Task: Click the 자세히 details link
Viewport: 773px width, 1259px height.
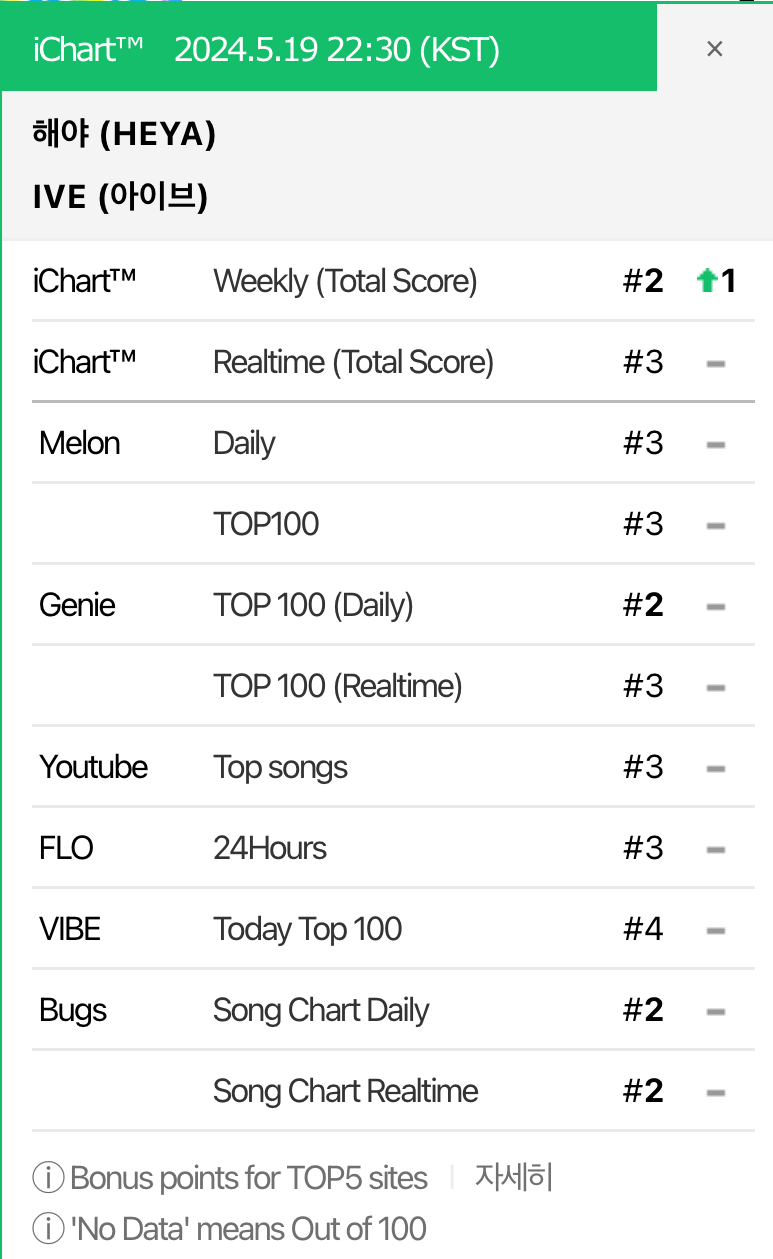Action: point(513,1177)
